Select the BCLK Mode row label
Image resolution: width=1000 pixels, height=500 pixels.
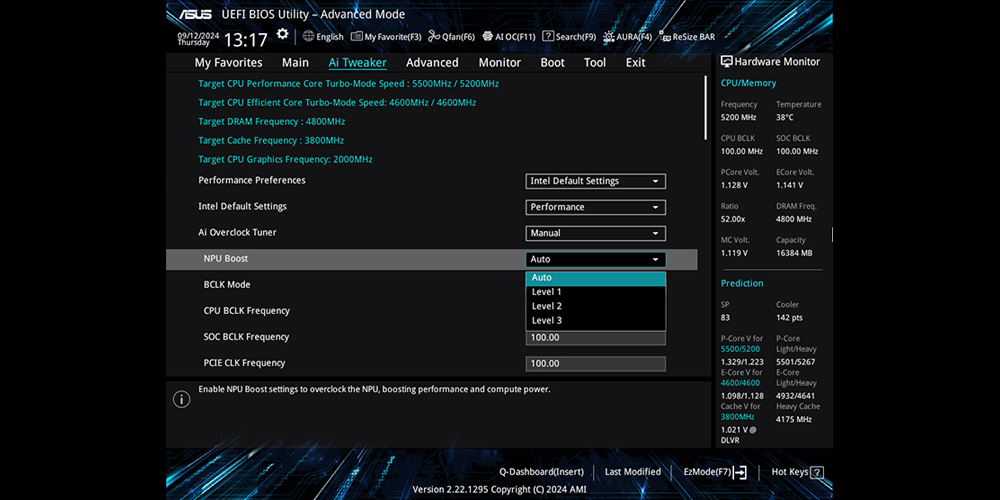tap(227, 284)
